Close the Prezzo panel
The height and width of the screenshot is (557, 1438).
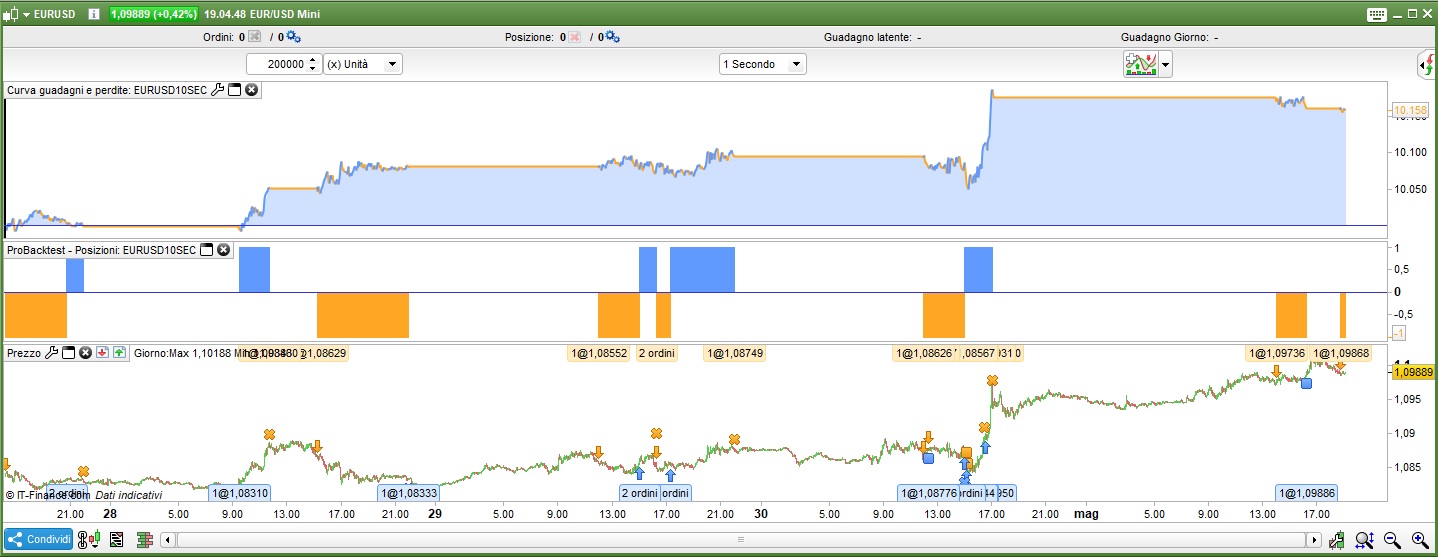[86, 353]
